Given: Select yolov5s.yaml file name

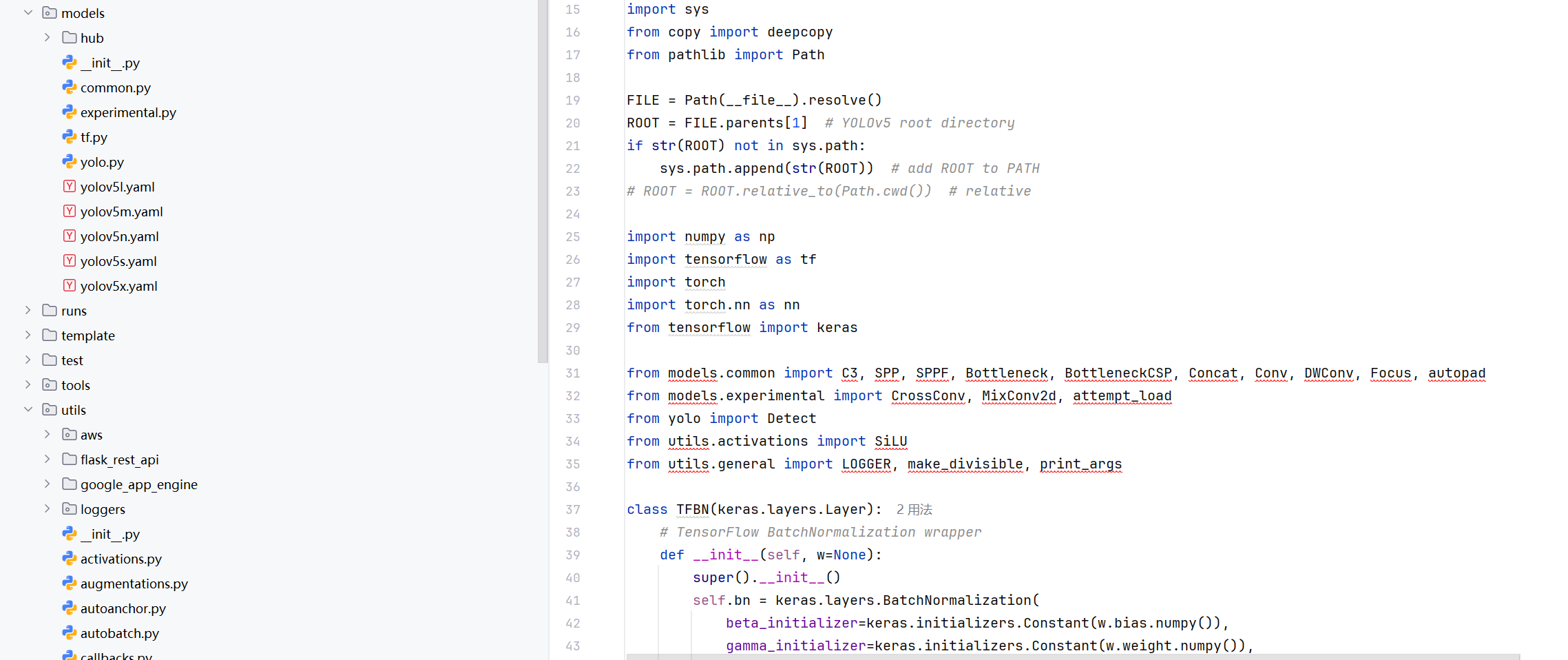Looking at the screenshot, I should pyautogui.click(x=118, y=261).
